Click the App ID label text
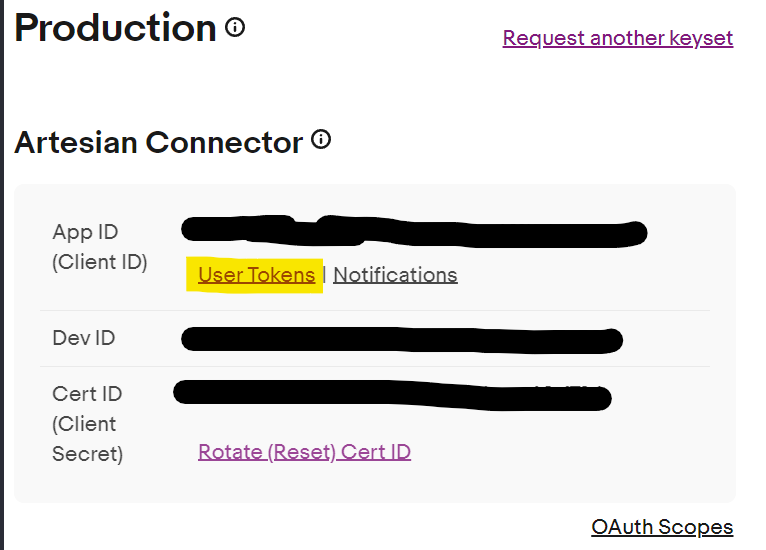 [85, 232]
